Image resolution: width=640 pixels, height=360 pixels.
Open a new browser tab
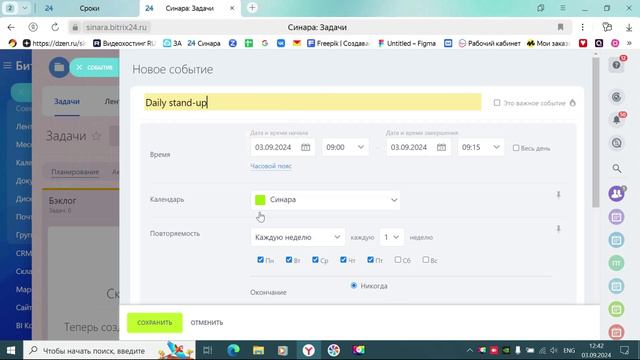click(252, 8)
